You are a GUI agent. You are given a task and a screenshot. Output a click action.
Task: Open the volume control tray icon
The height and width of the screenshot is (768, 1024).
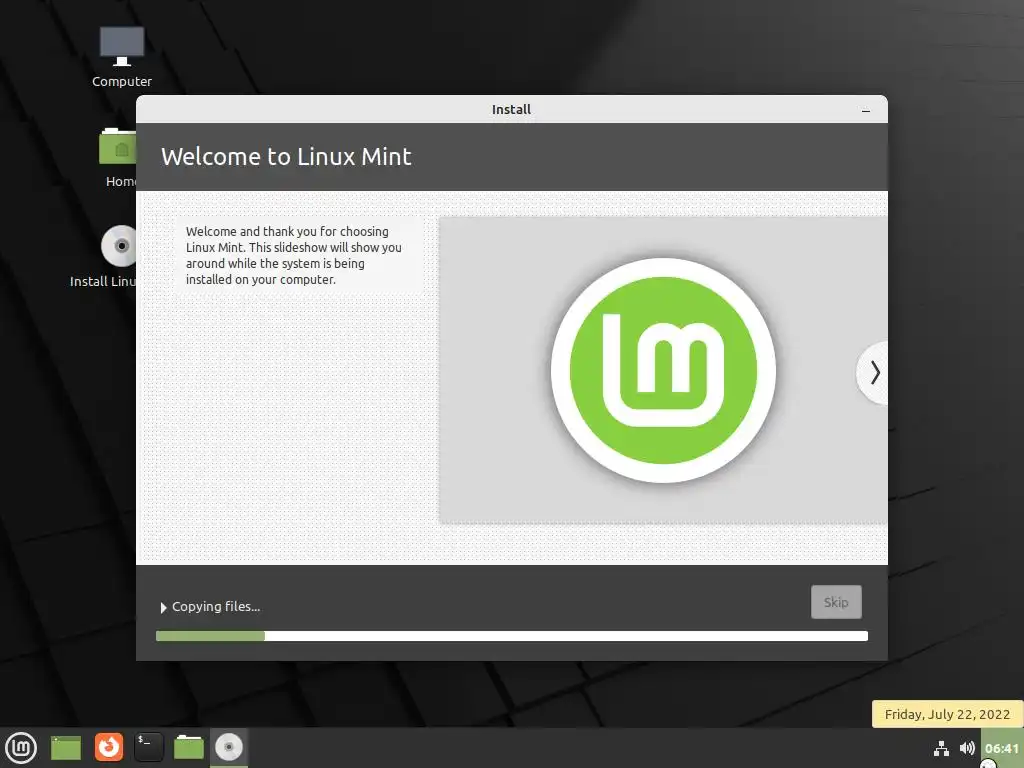pos(967,748)
